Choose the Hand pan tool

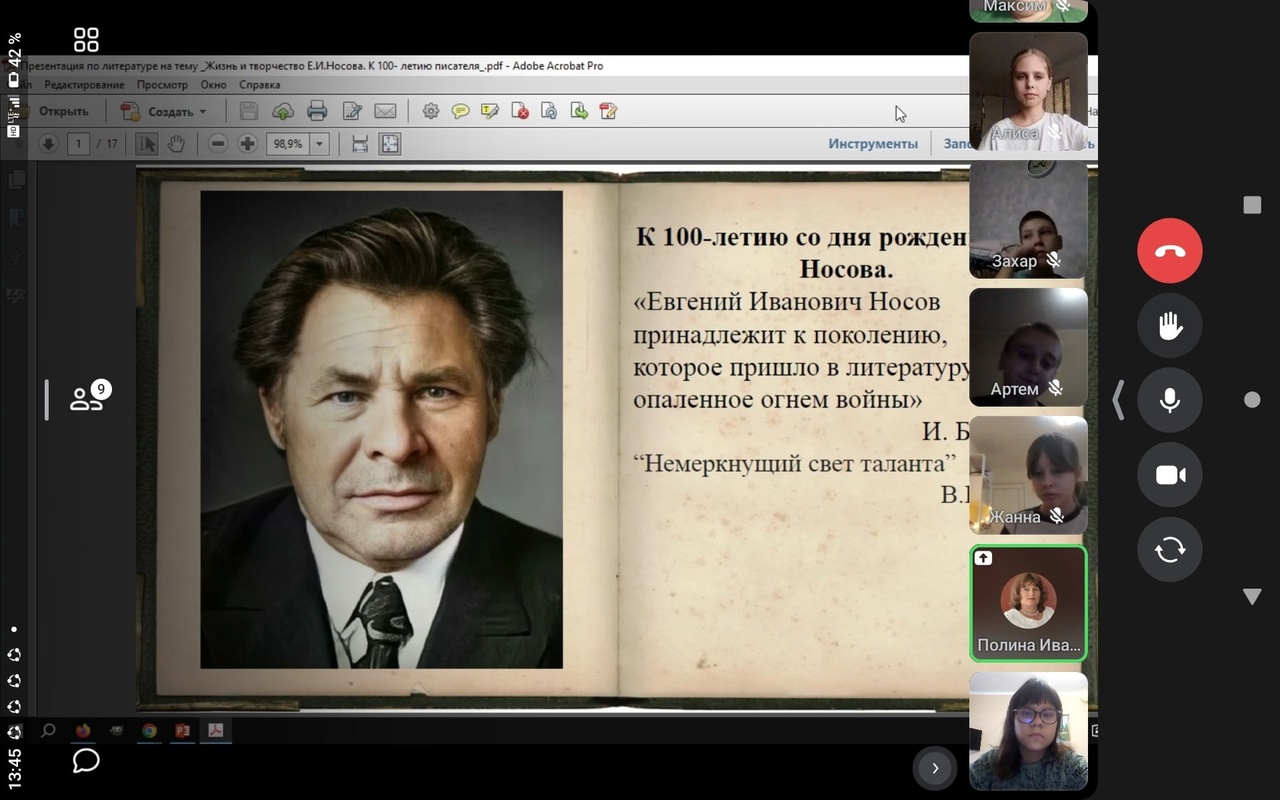(x=176, y=144)
